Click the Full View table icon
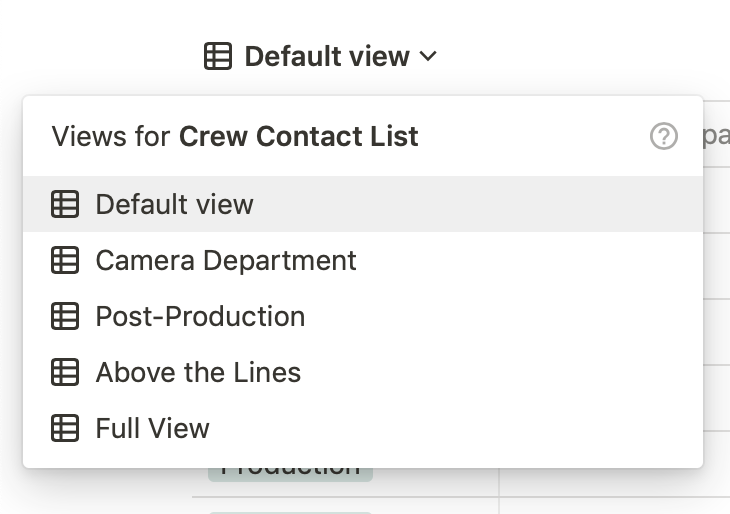The width and height of the screenshot is (730, 514). point(65,428)
